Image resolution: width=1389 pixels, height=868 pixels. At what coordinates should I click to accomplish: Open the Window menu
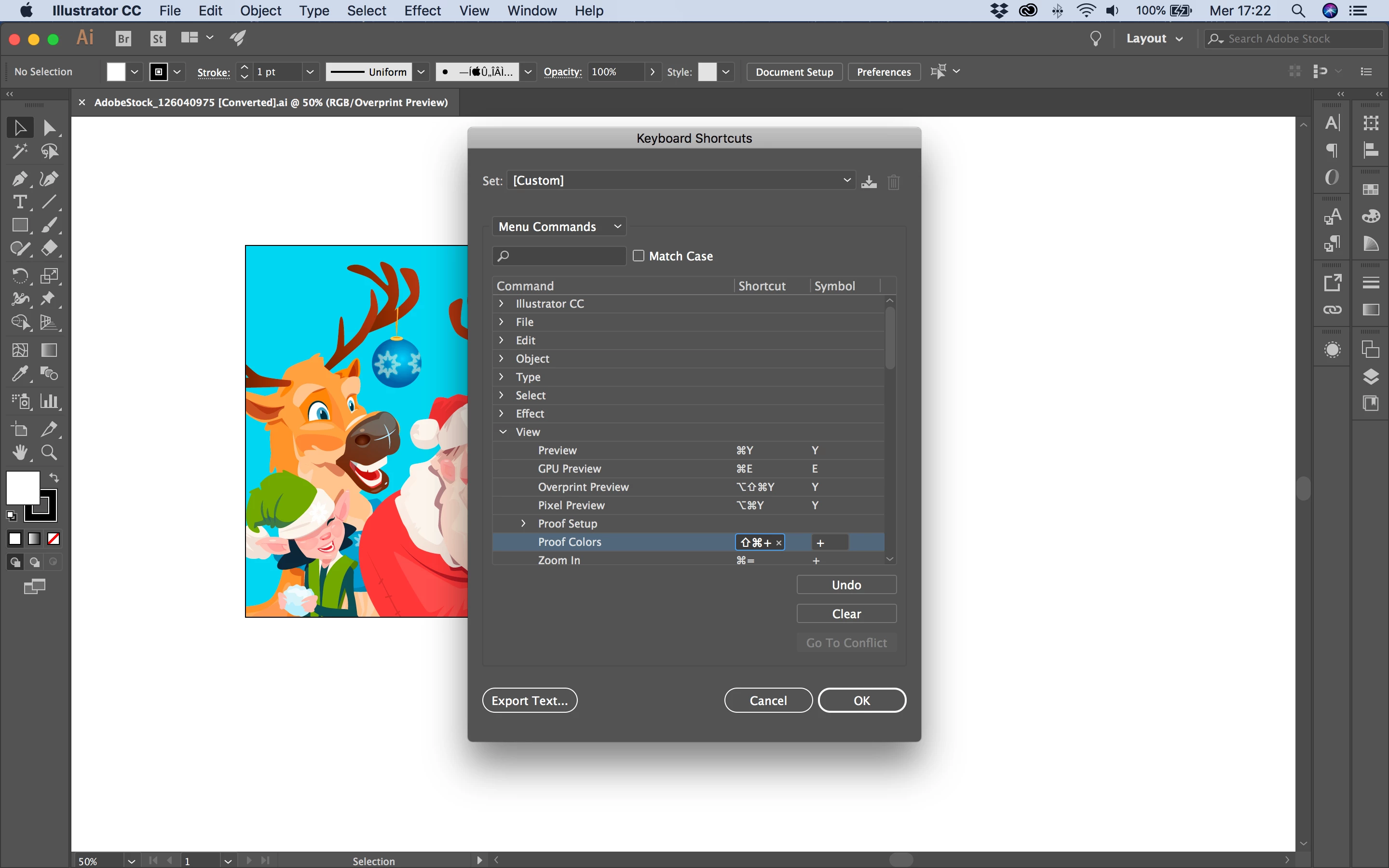point(531,11)
